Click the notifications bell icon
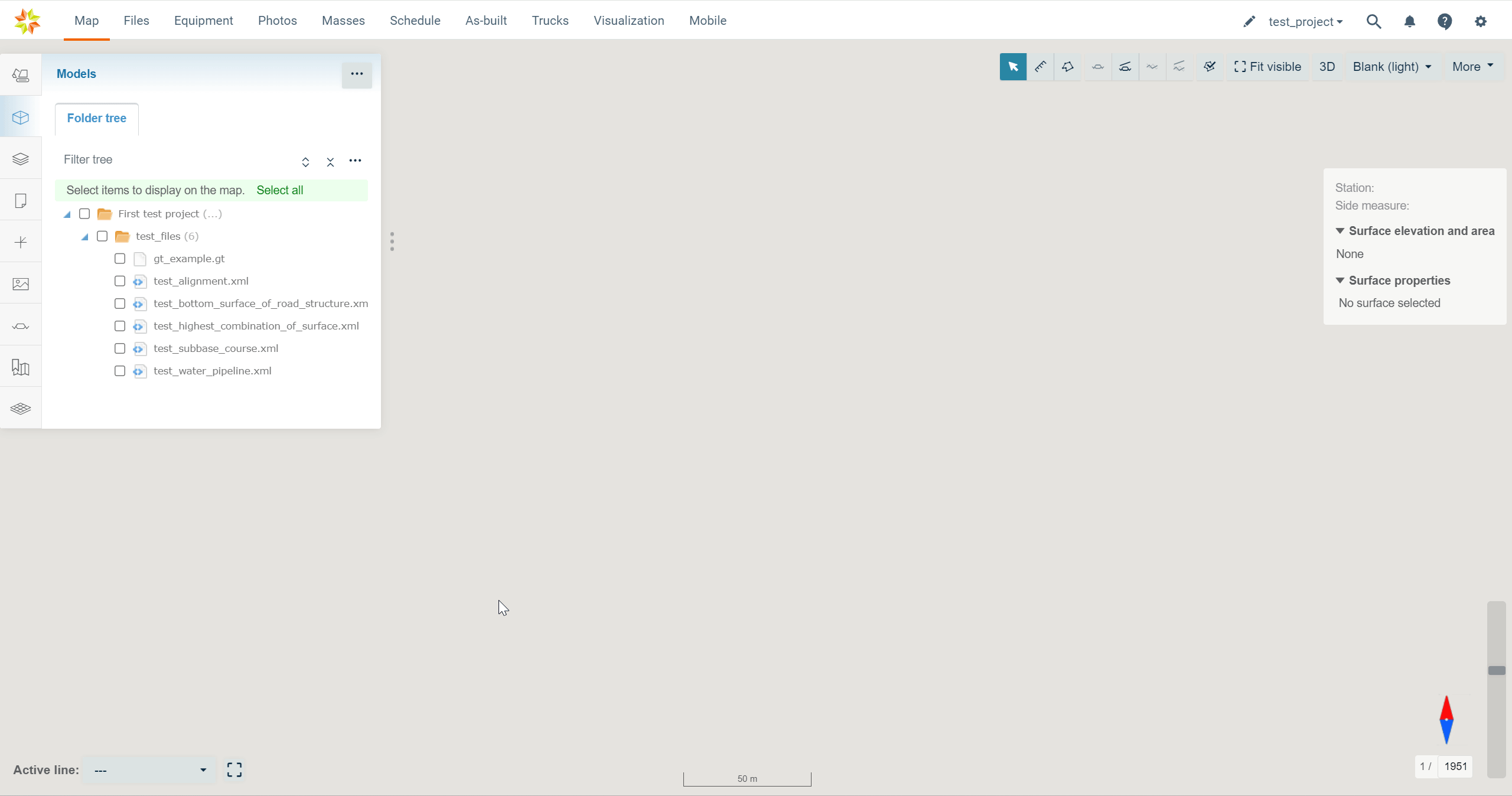The width and height of the screenshot is (1512, 796). (x=1410, y=22)
